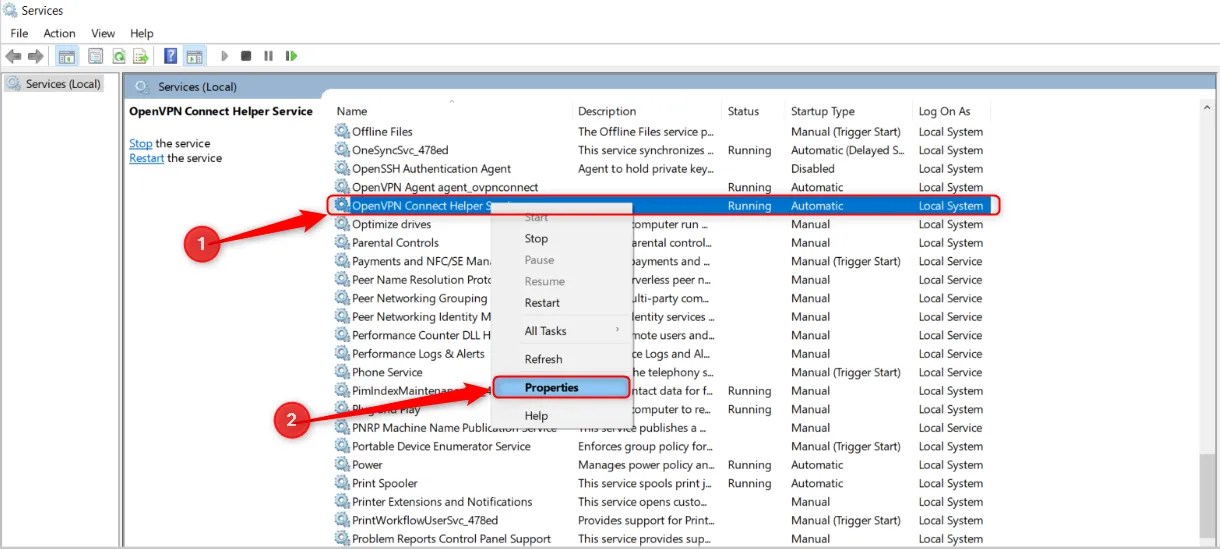Screen dimensions: 1220x549
Task: Click gear icon of Power service
Action: [x=342, y=464]
